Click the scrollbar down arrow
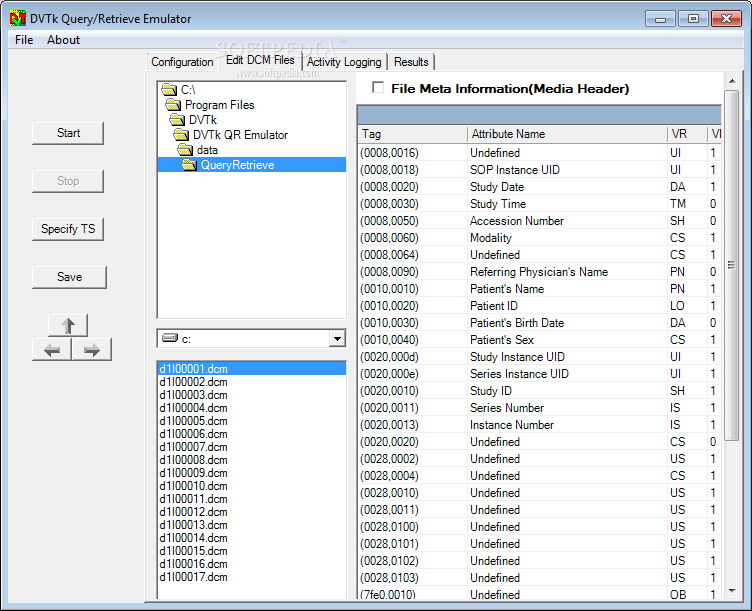The height and width of the screenshot is (611, 752). click(x=731, y=591)
